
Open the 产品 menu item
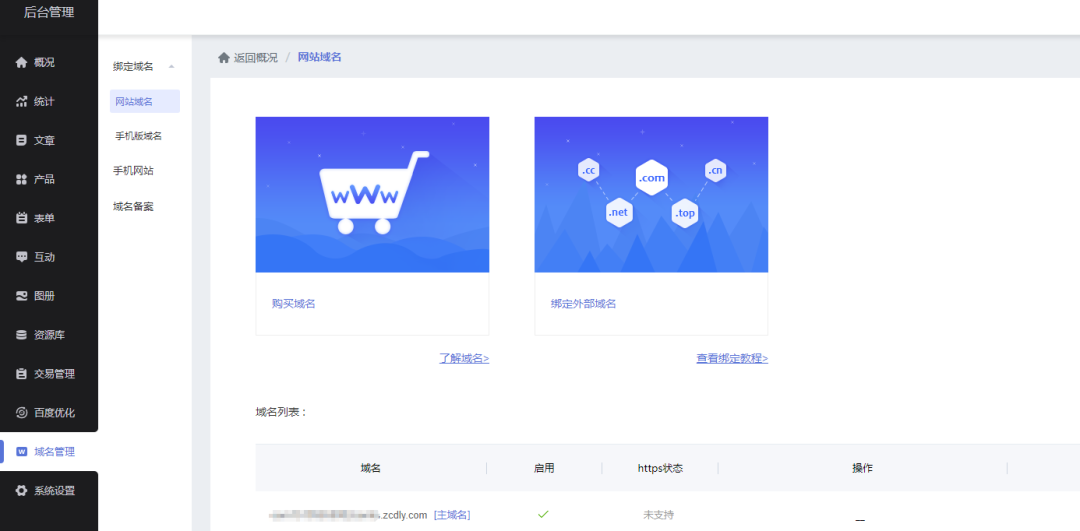click(49, 179)
